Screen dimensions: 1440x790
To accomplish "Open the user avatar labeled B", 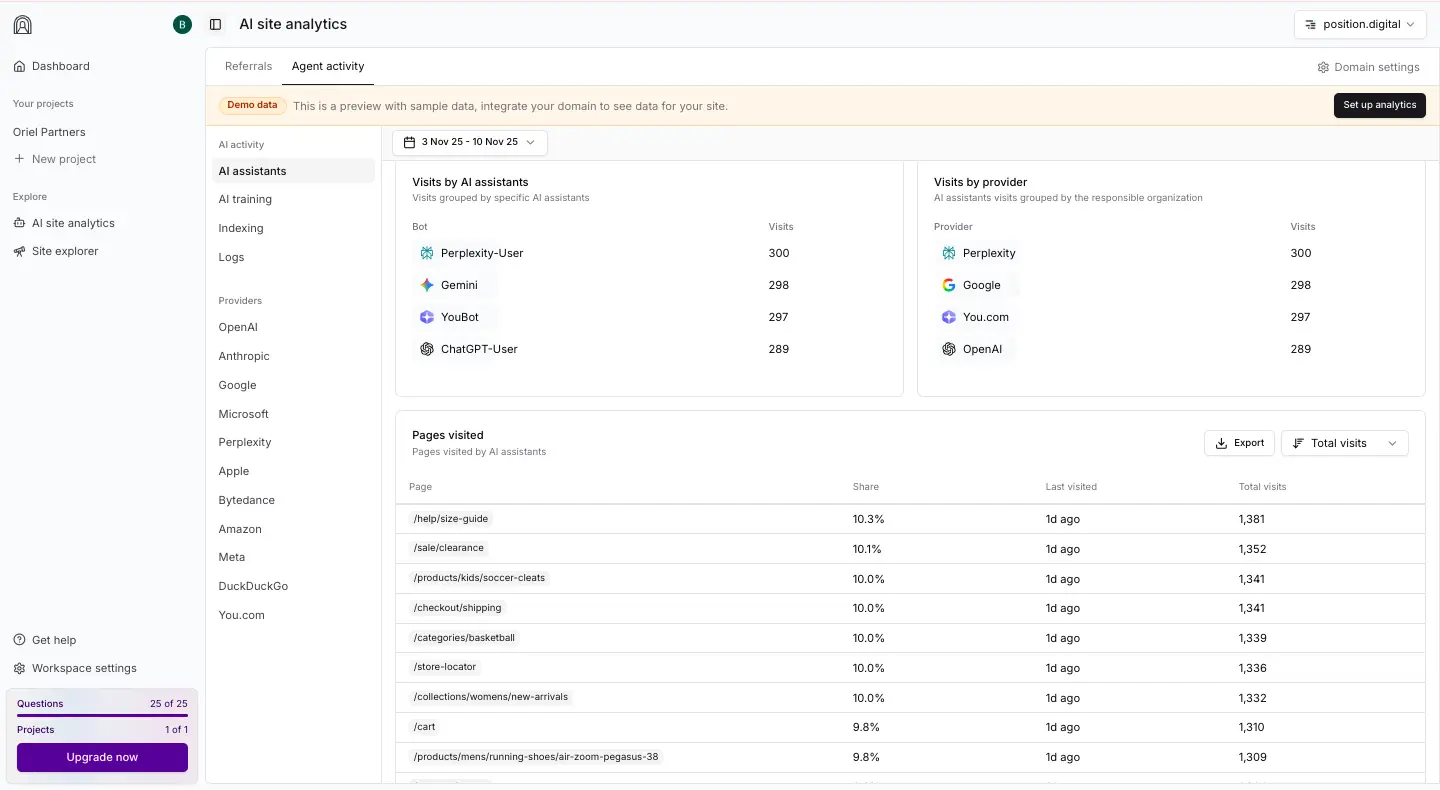I will click(182, 25).
